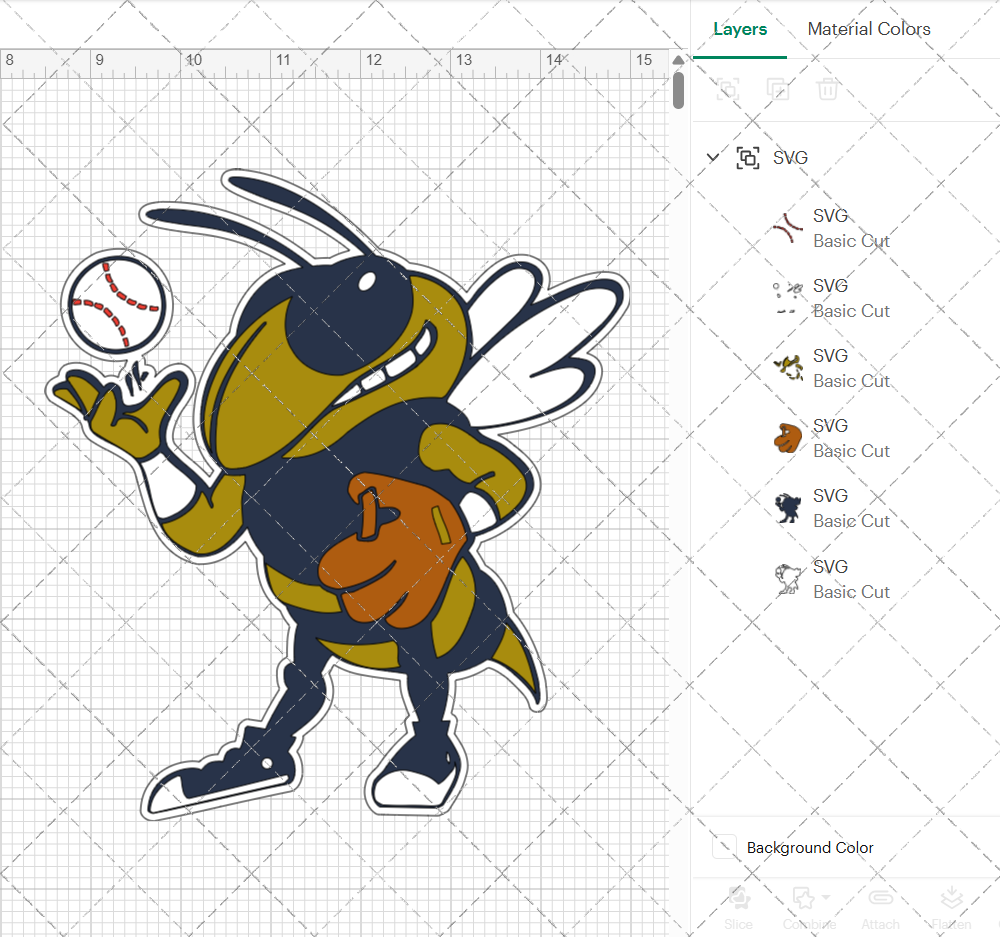1000x937 pixels.
Task: Click the Duplicate layer icon
Action: (x=777, y=89)
